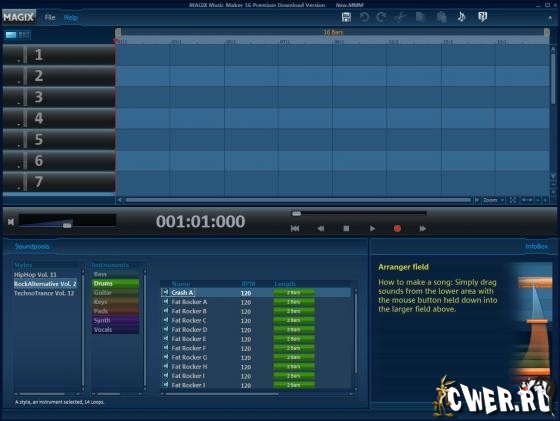Click the scissors Cut icon
Viewport: 560px width, 421px height.
[x=400, y=17]
